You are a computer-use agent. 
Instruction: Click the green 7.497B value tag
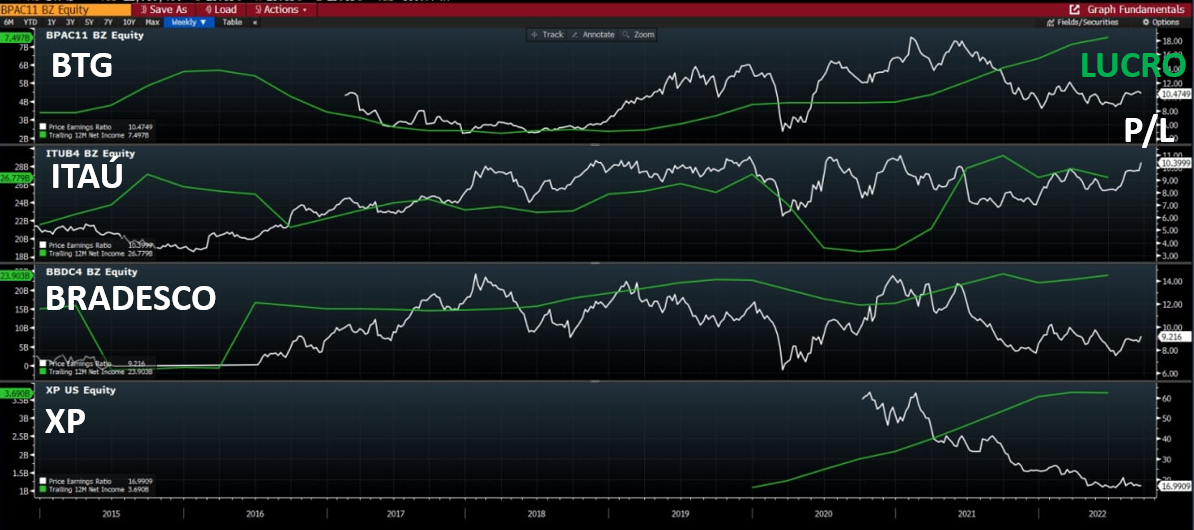pos(17,36)
